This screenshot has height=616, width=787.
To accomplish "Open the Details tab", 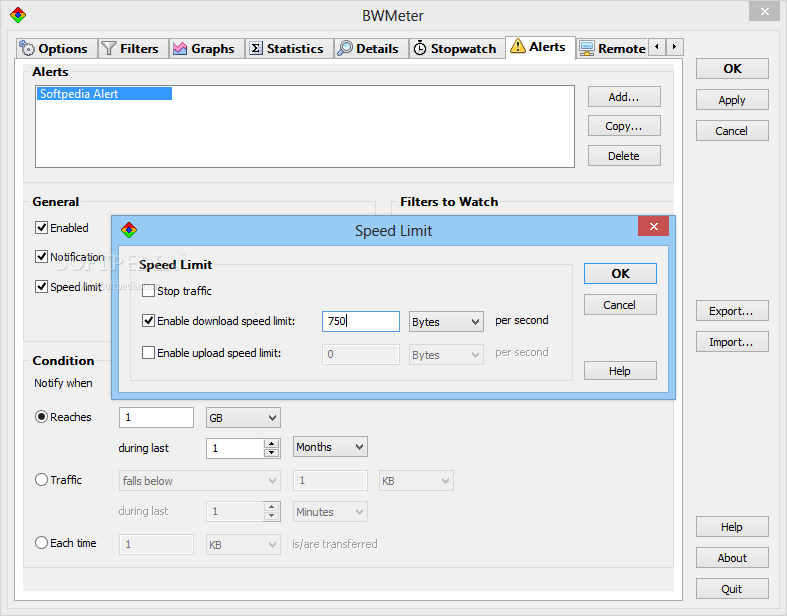I will pos(371,49).
